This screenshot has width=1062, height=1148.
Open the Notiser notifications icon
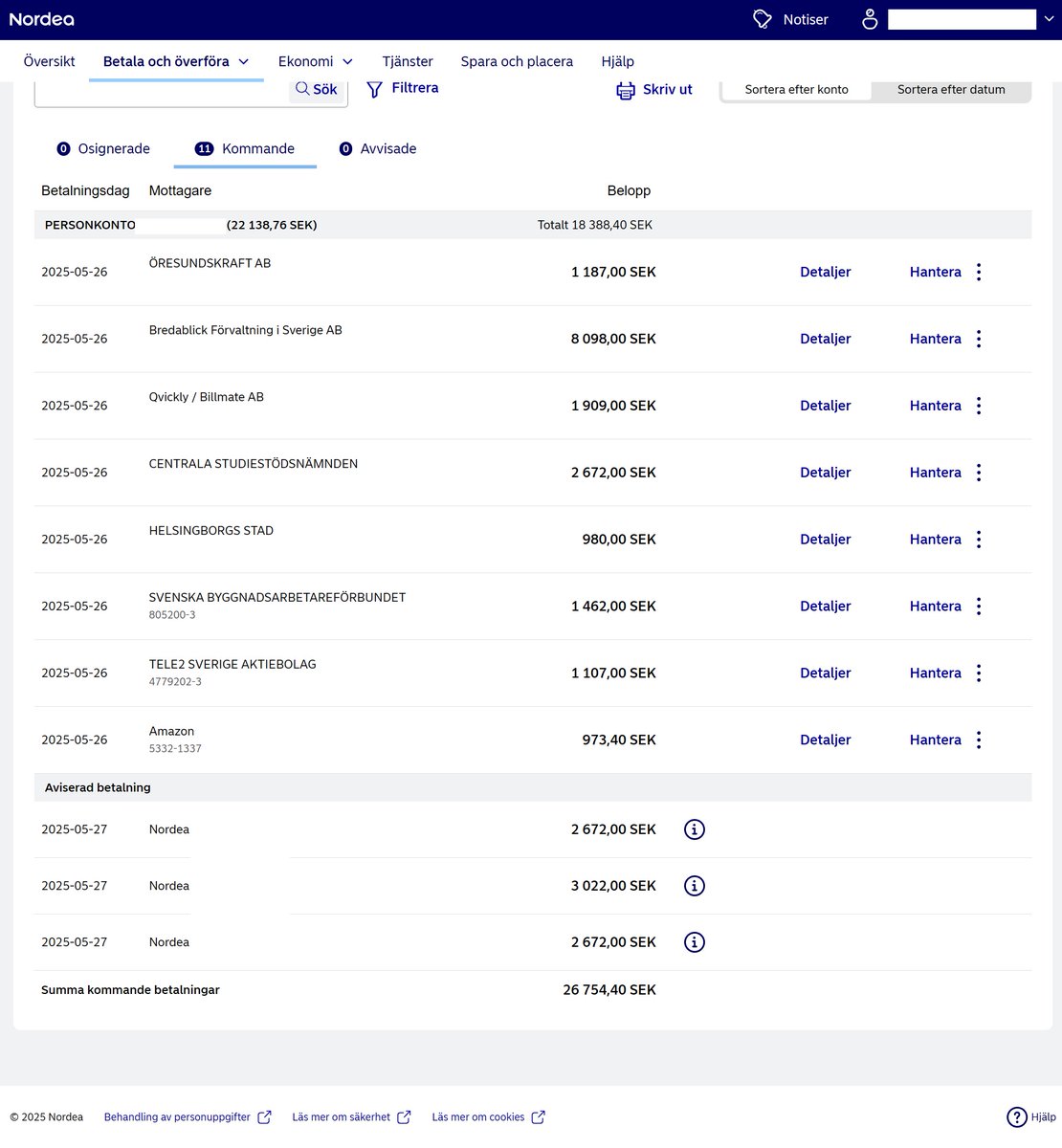pyautogui.click(x=763, y=19)
